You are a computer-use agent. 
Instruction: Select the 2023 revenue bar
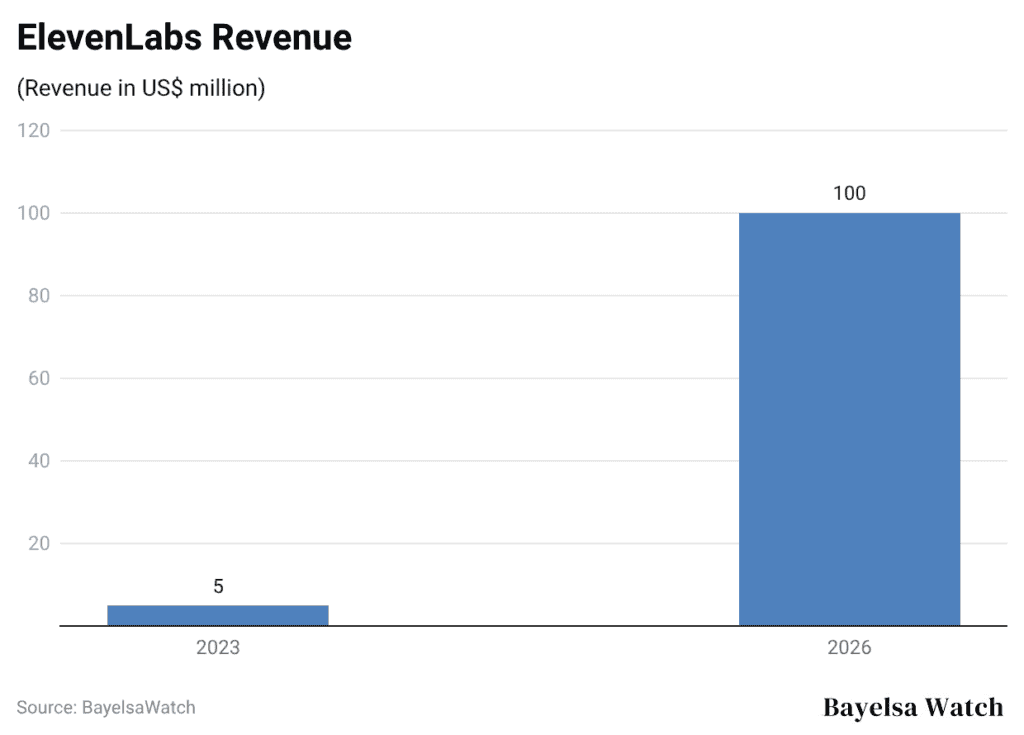click(x=218, y=612)
